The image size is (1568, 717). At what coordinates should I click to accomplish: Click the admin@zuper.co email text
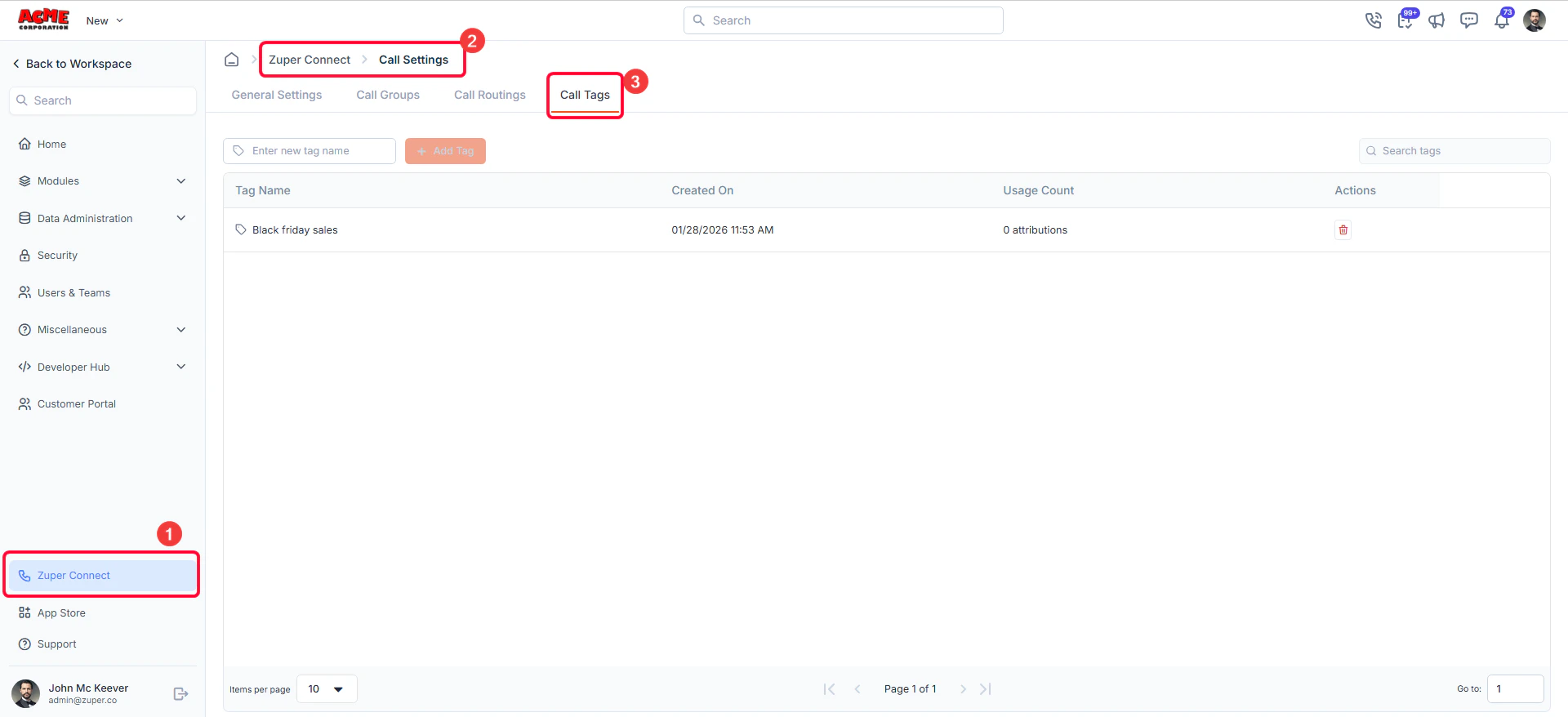(x=82, y=701)
